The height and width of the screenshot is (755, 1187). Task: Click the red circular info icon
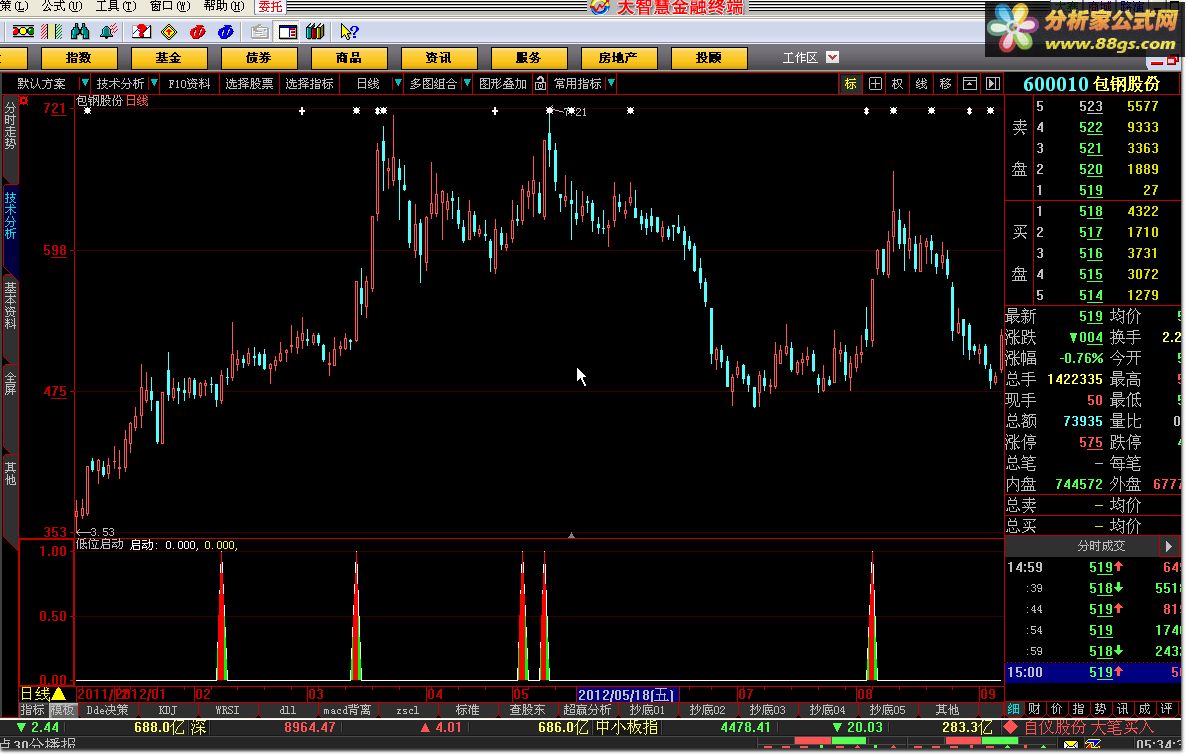click(198, 32)
